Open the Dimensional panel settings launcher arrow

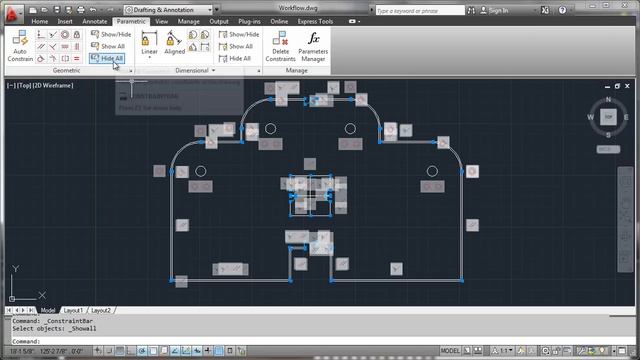[259, 71]
